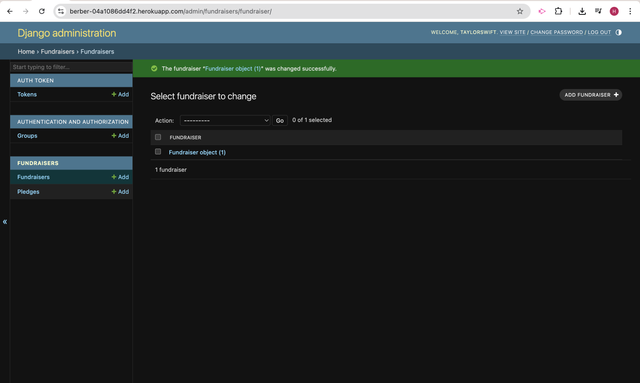Open browser downloads icon
Screen dimensions: 640x383
coord(582,11)
